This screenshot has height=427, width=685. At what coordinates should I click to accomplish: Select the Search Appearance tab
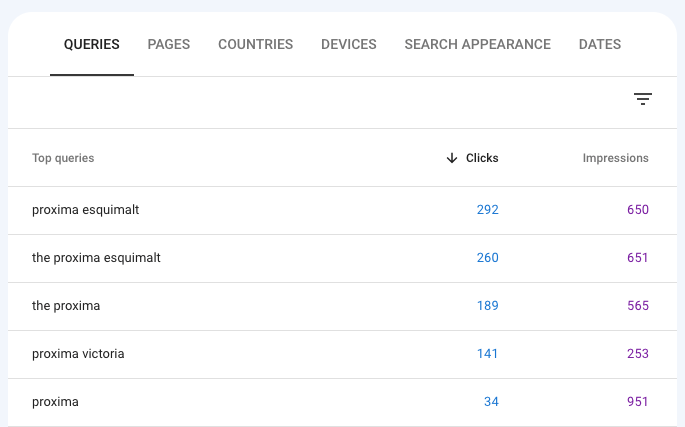[x=477, y=44]
